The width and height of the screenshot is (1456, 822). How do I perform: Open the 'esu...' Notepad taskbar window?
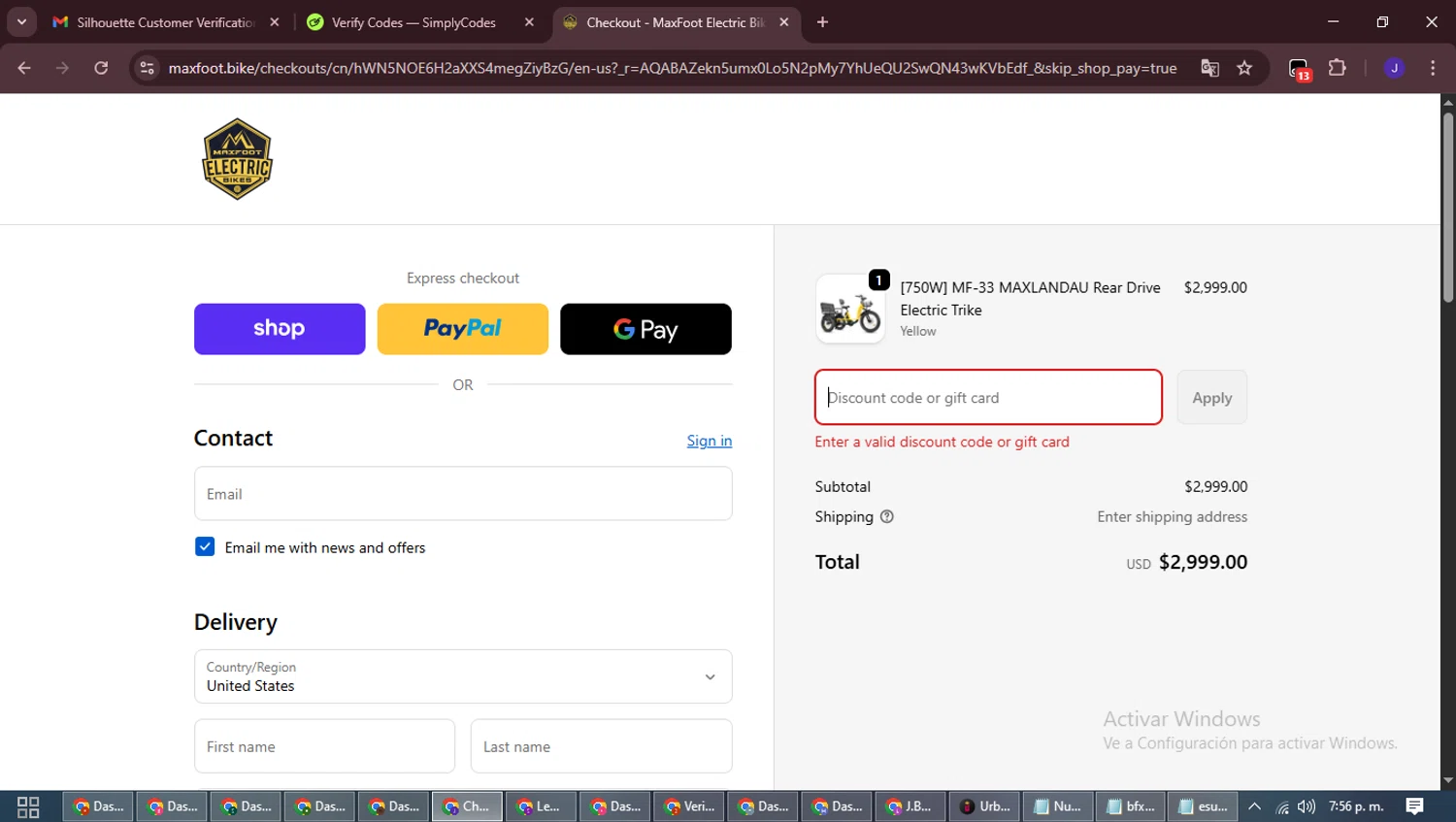(x=1204, y=806)
